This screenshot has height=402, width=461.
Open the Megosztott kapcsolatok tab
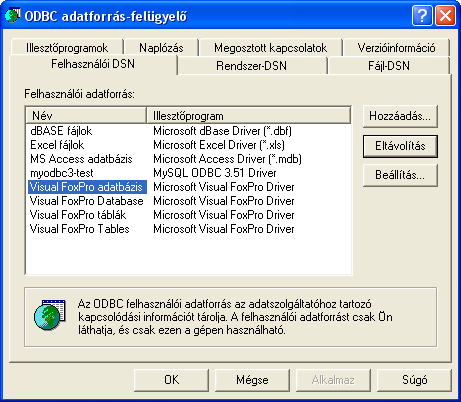[x=270, y=48]
